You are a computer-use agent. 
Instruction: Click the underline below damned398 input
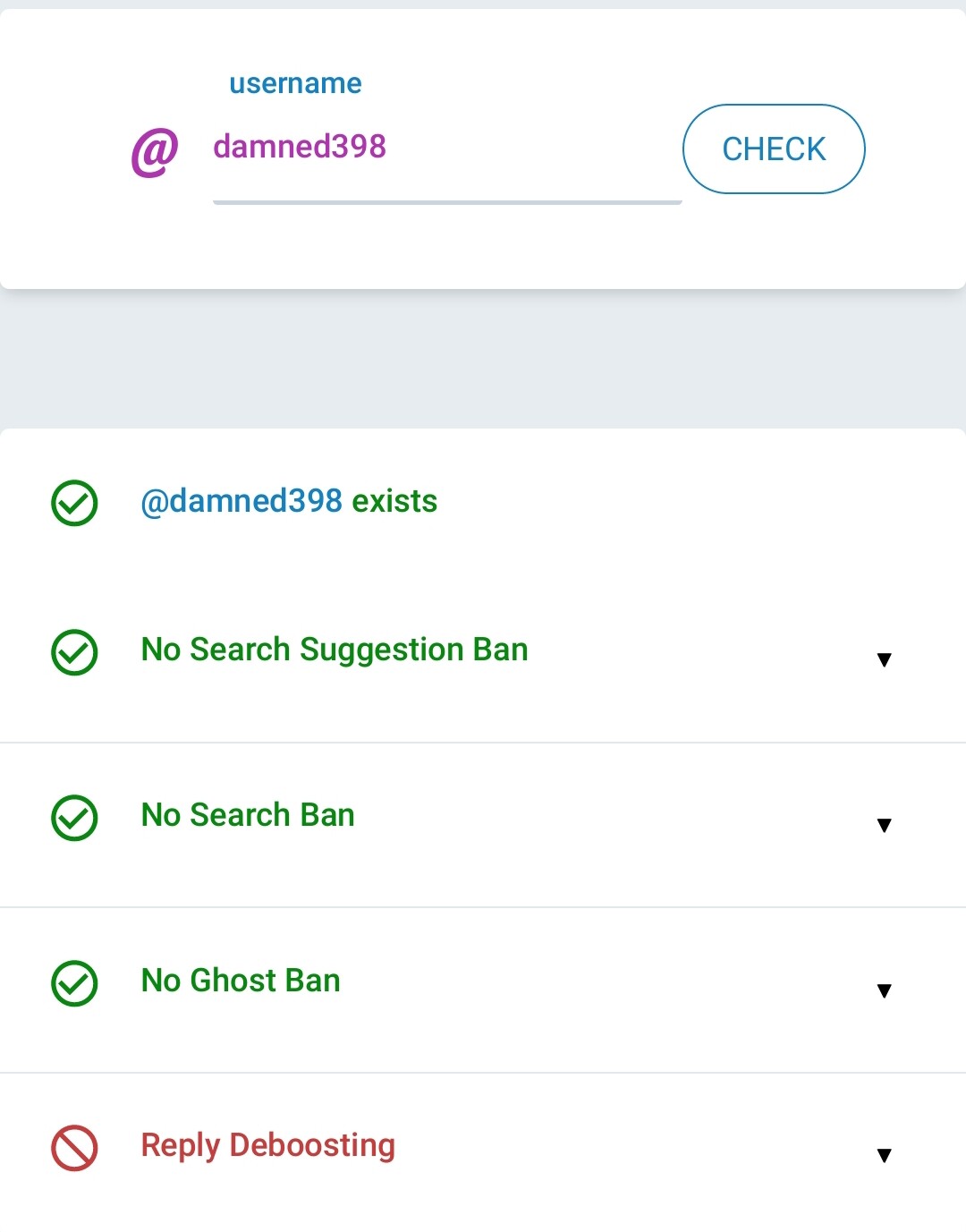click(x=447, y=202)
